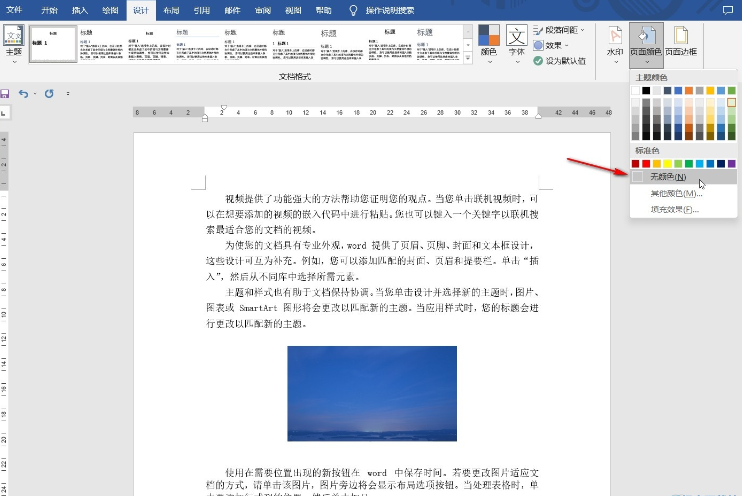The height and width of the screenshot is (496, 742).
Task: Click the lightbulb Tell Me search icon
Action: (353, 10)
